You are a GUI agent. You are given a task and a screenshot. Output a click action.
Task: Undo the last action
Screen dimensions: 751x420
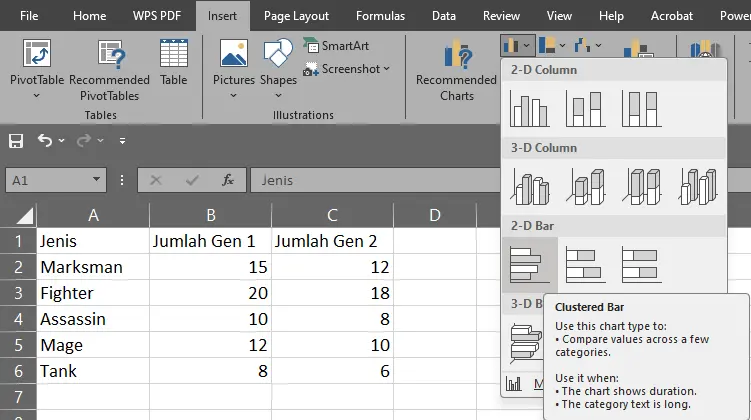tap(45, 141)
